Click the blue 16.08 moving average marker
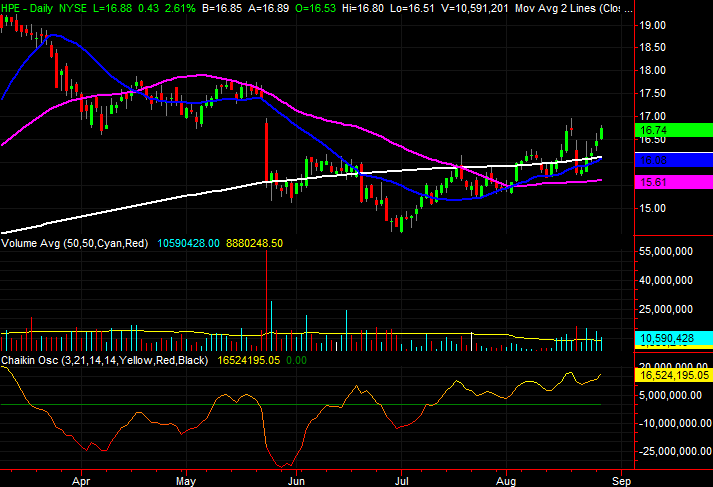This screenshot has height=487, width=713. pyautogui.click(x=673, y=160)
